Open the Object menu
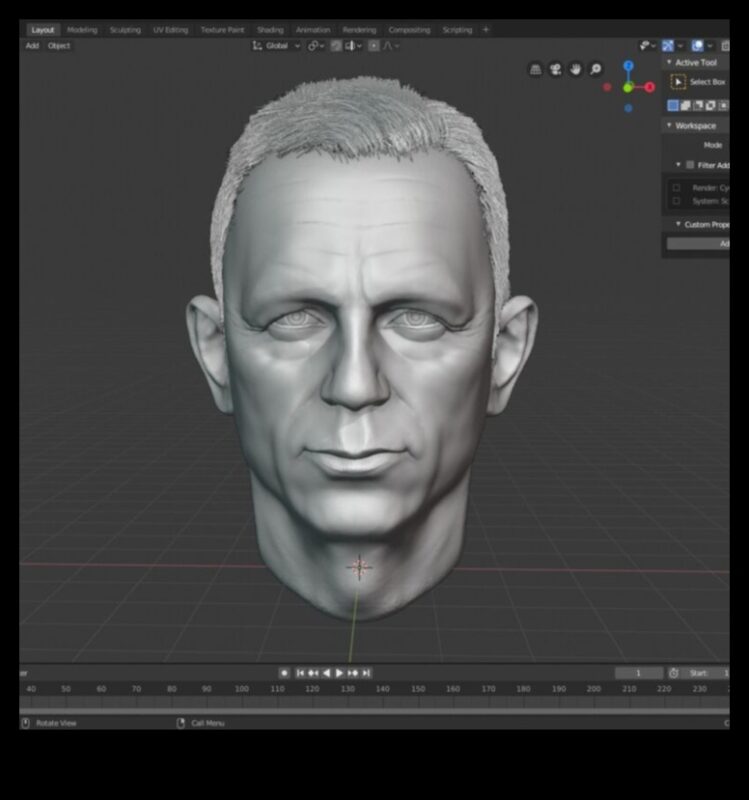749x800 pixels. (59, 46)
